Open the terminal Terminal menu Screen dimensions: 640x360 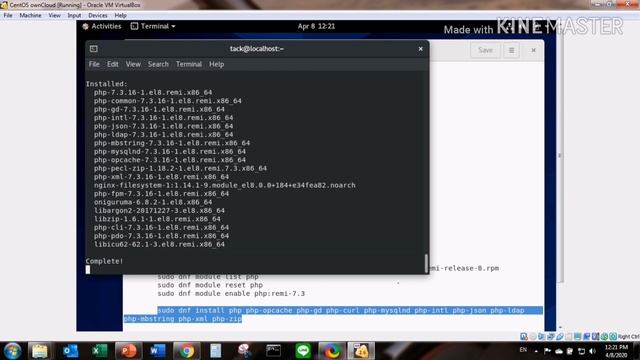pyautogui.click(x=189, y=64)
